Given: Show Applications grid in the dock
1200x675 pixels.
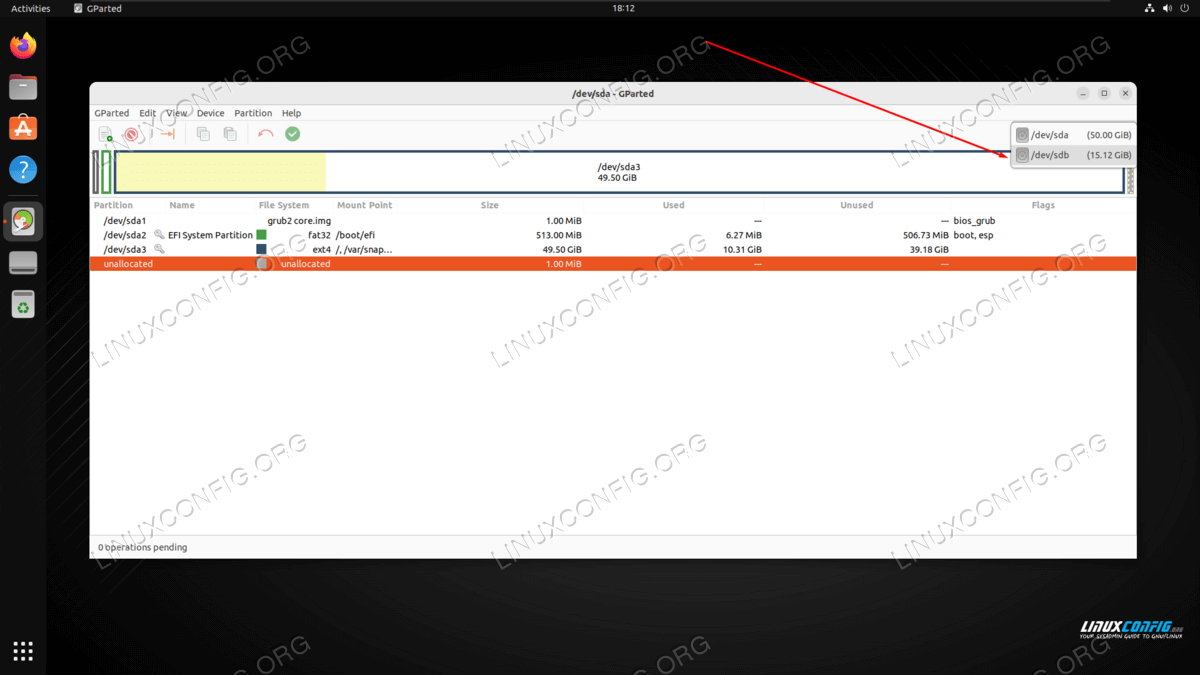Looking at the screenshot, I should coord(23,651).
